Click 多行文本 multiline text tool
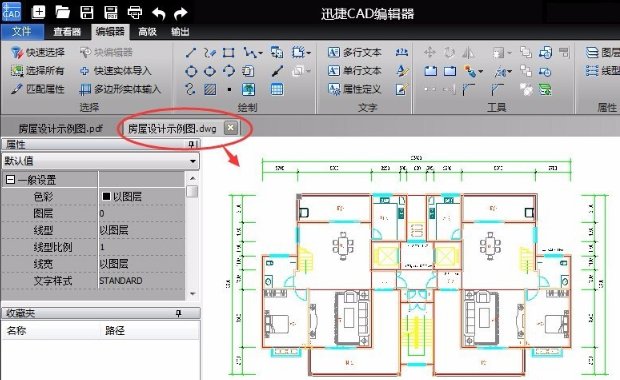 pos(355,52)
